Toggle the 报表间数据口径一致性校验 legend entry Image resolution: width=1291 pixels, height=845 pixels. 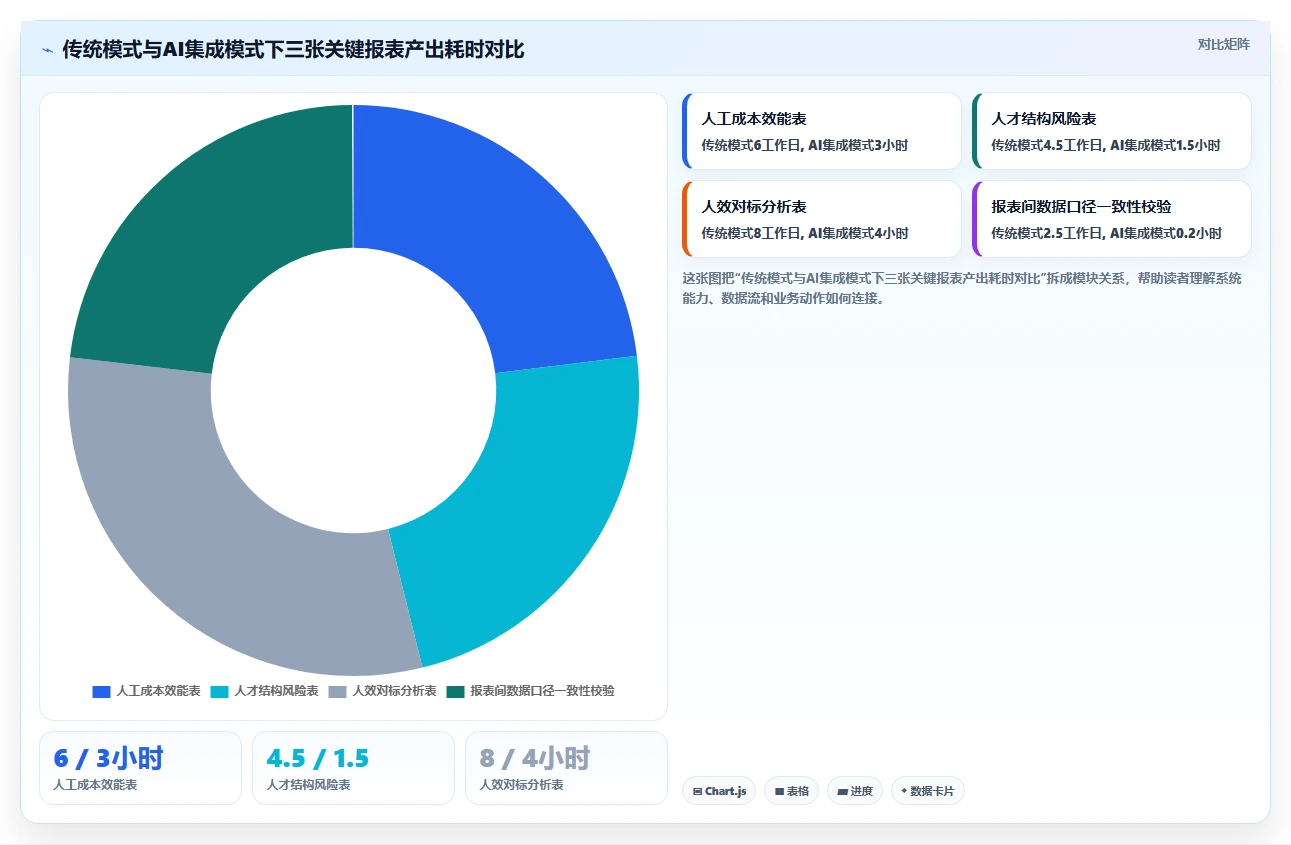tap(530, 691)
